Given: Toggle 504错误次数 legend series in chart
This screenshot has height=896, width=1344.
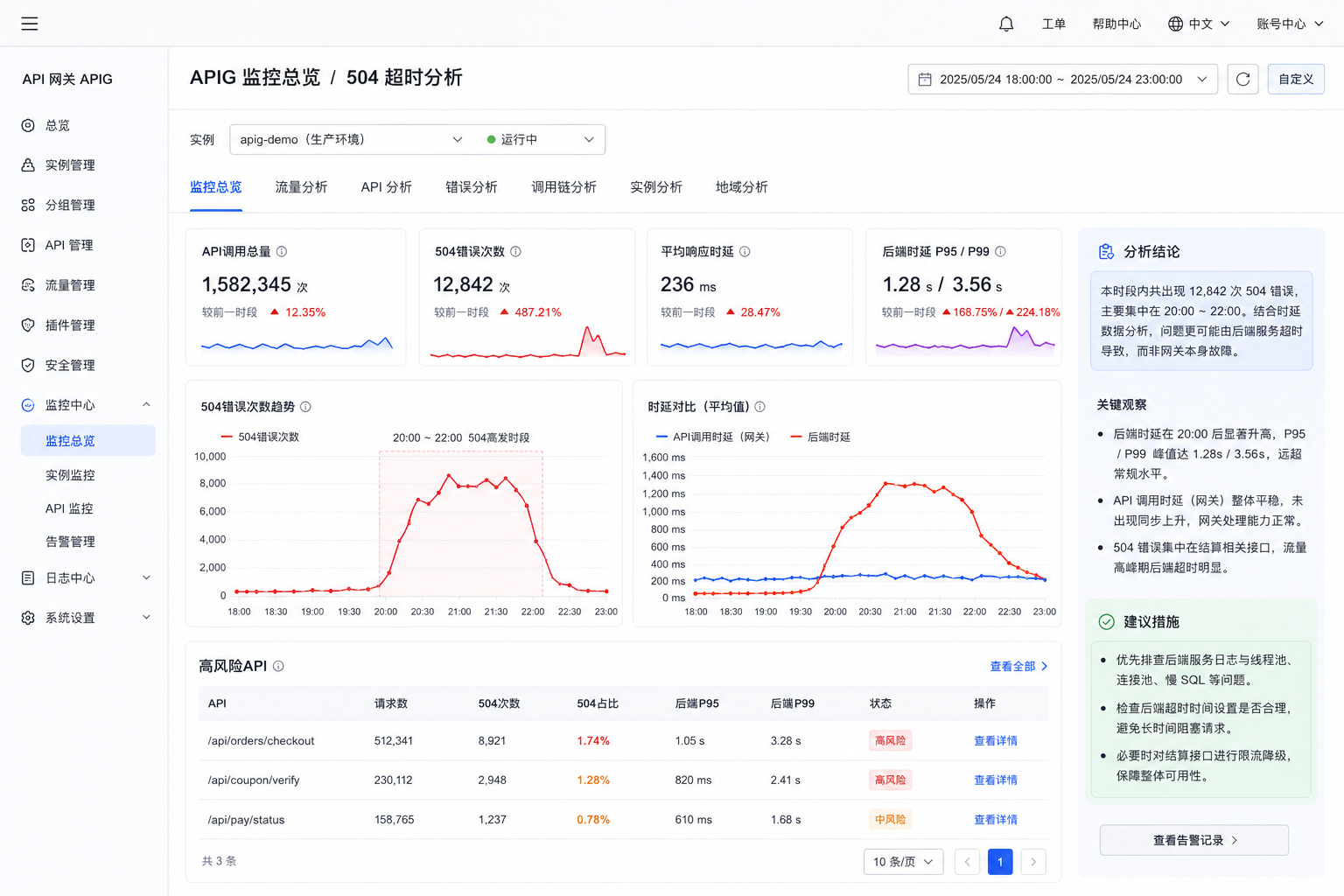Looking at the screenshot, I should coord(260,437).
